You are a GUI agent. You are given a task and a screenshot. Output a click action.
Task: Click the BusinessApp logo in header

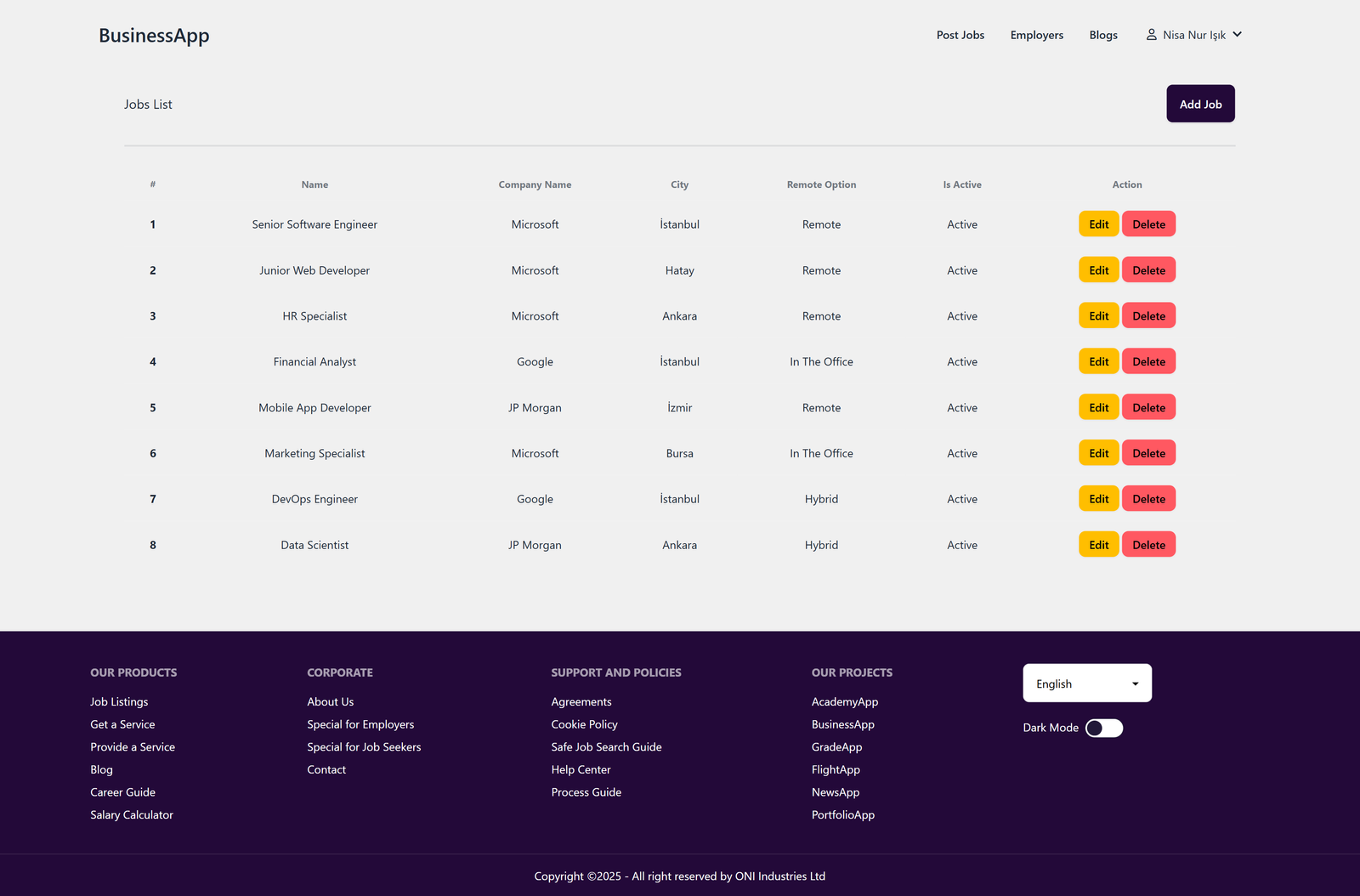click(154, 36)
